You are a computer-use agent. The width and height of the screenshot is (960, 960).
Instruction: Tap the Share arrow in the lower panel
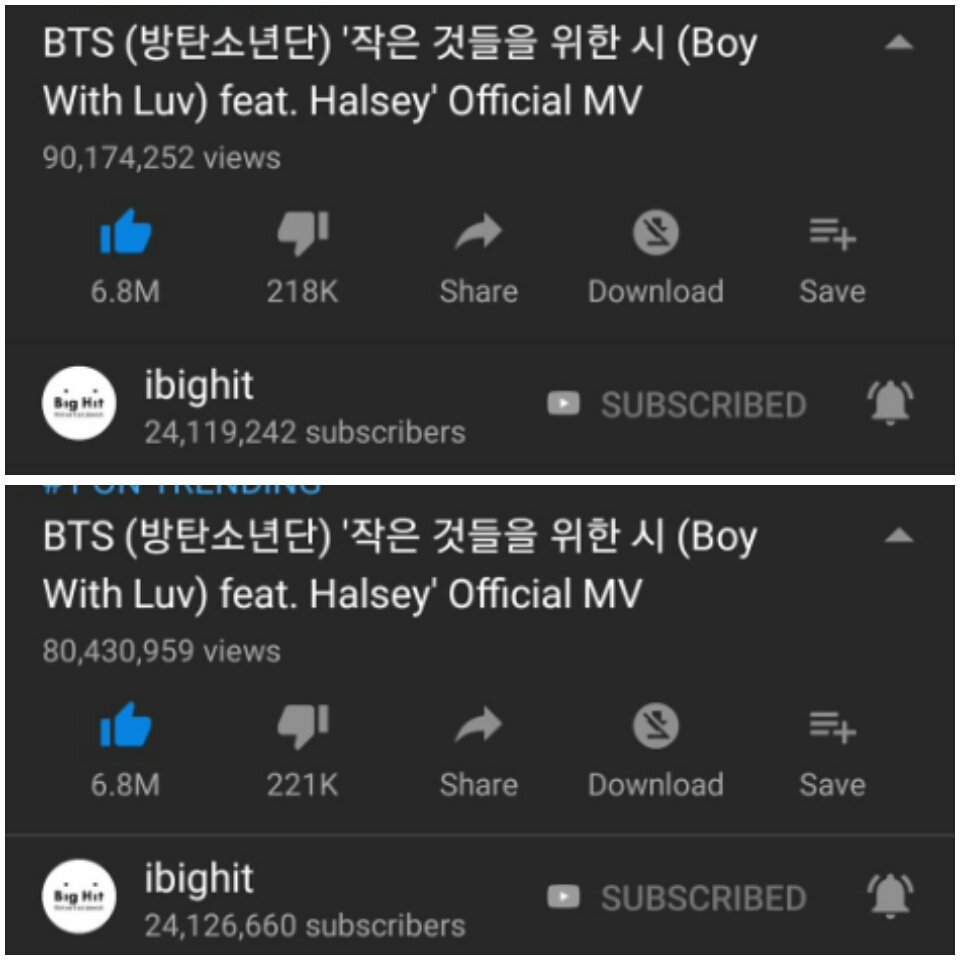click(x=479, y=725)
